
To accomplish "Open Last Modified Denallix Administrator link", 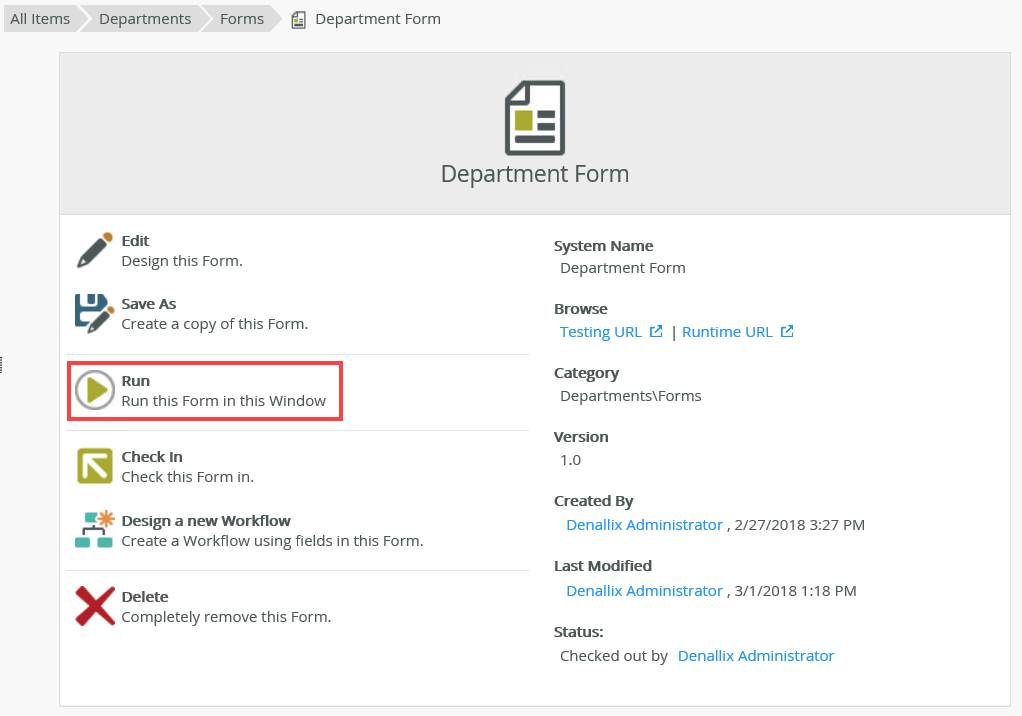I will (644, 591).
